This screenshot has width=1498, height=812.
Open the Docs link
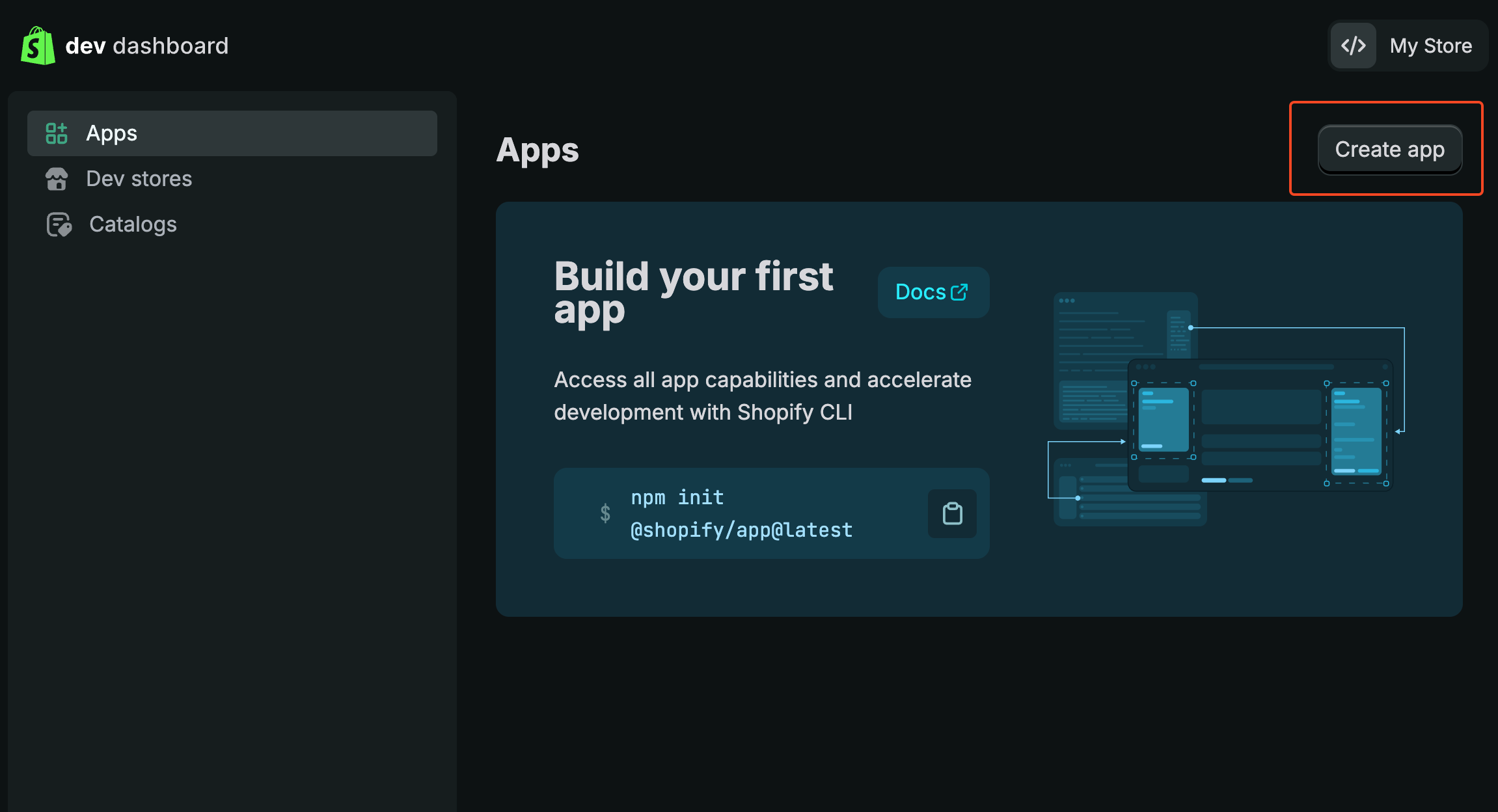point(920,292)
